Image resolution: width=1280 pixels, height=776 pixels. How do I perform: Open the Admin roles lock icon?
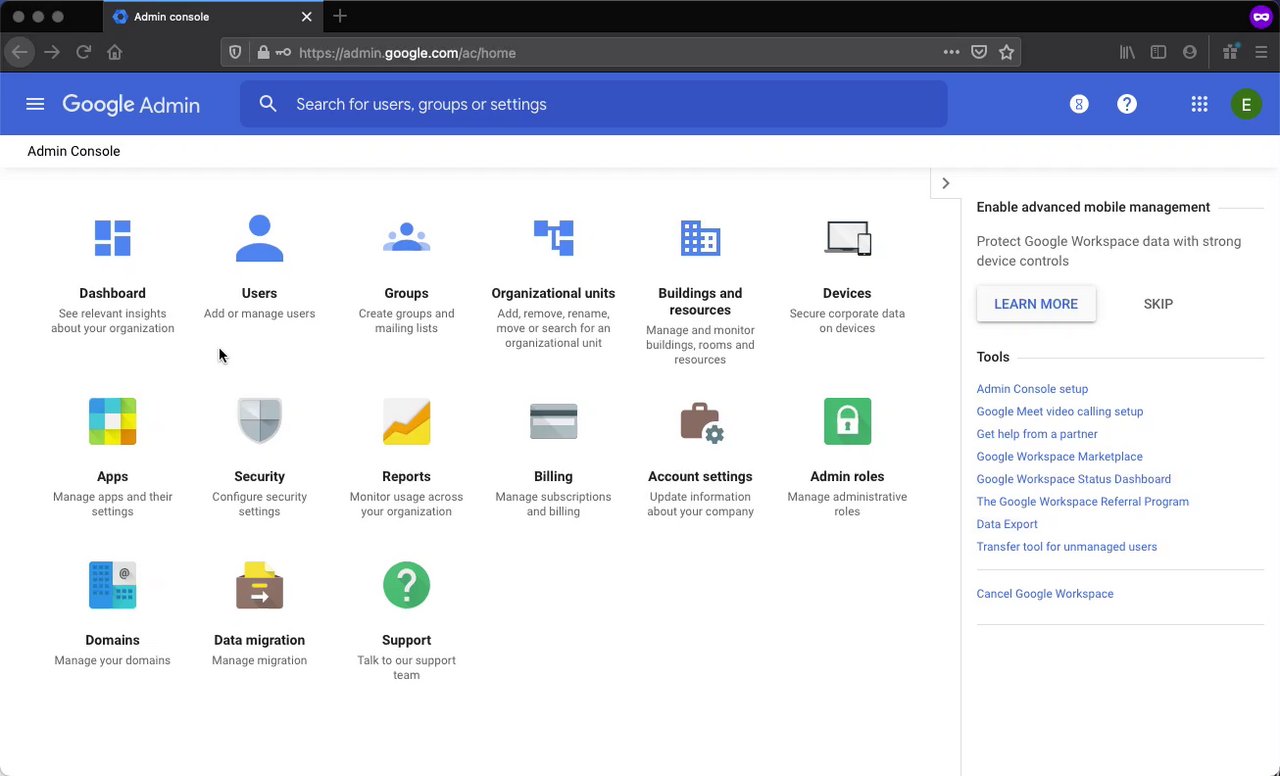click(847, 421)
